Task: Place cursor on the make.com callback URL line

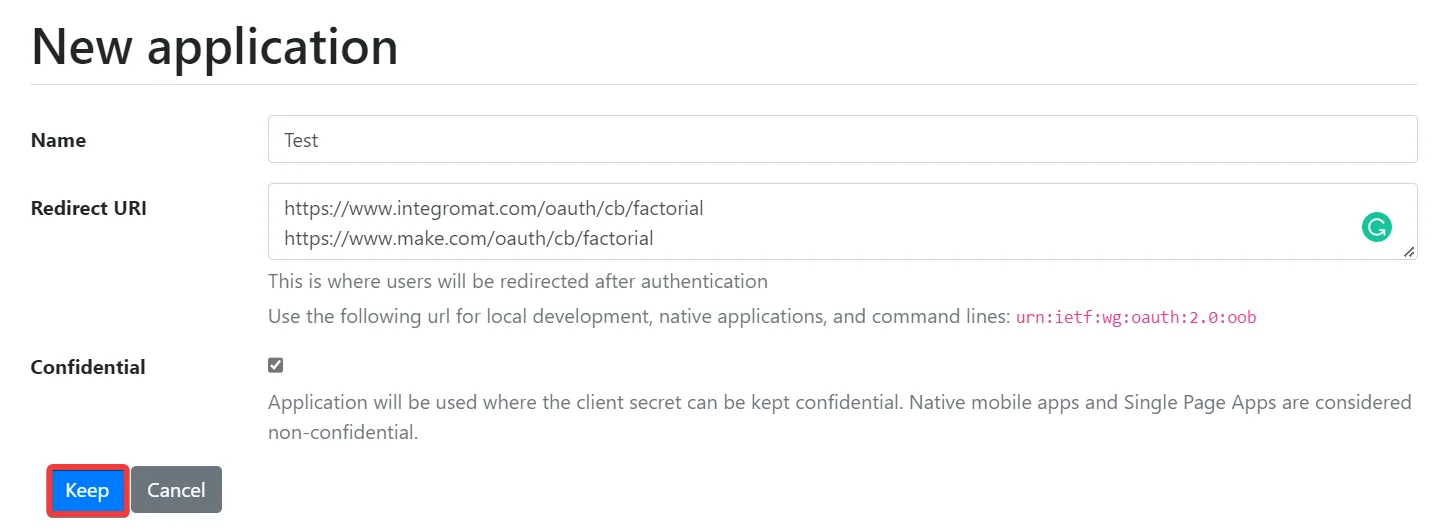Action: click(x=469, y=238)
